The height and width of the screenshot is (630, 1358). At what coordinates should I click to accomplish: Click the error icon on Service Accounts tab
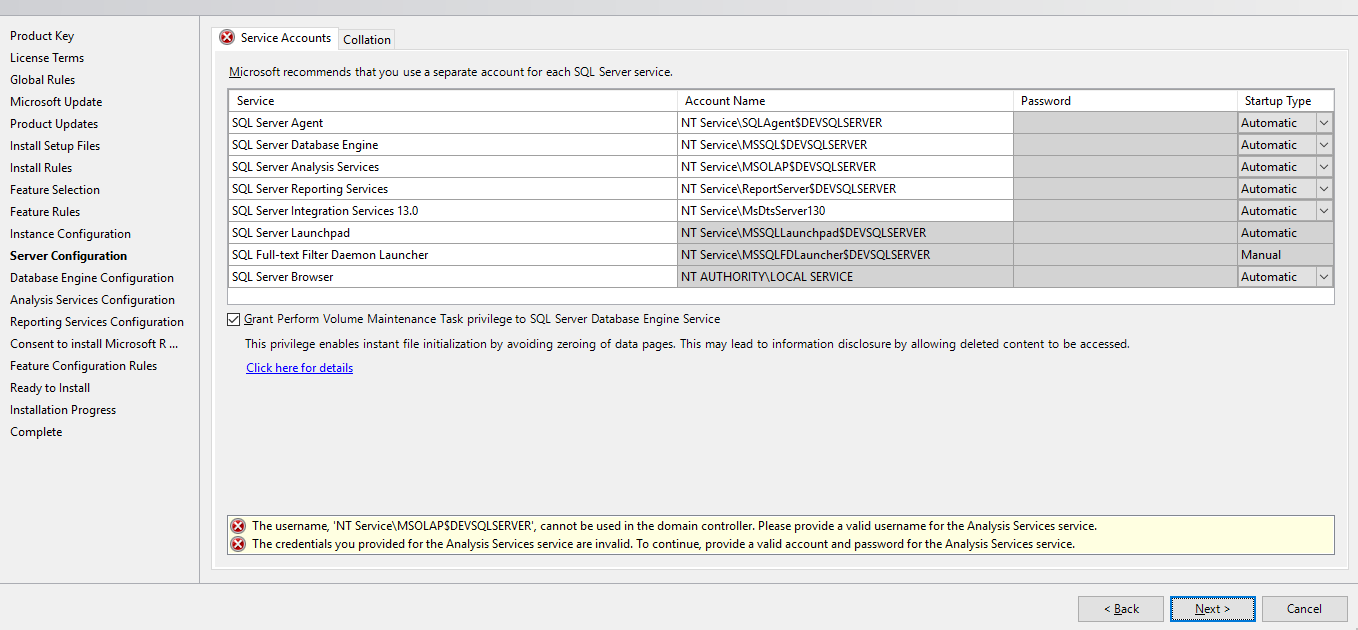(228, 38)
